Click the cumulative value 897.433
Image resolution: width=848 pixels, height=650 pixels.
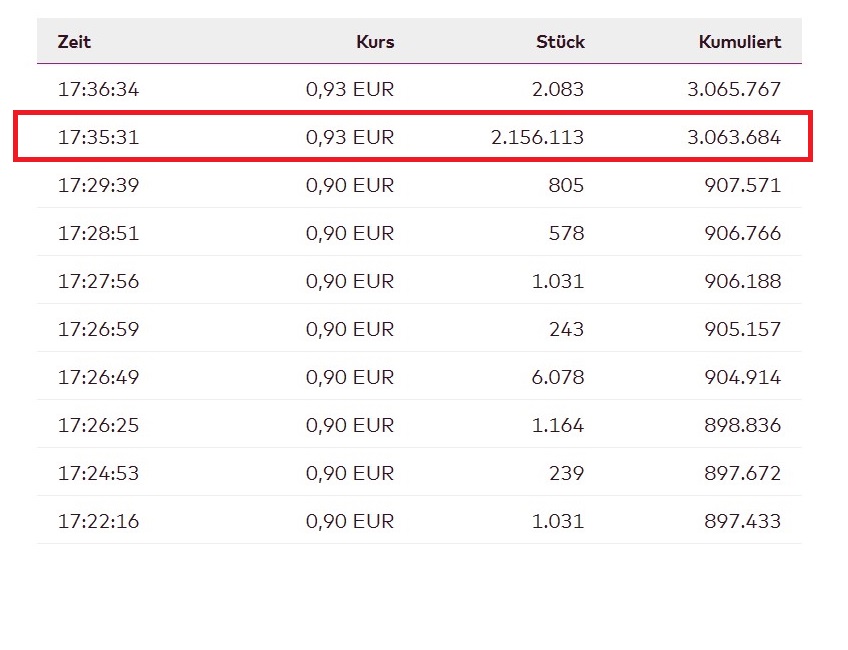[741, 521]
